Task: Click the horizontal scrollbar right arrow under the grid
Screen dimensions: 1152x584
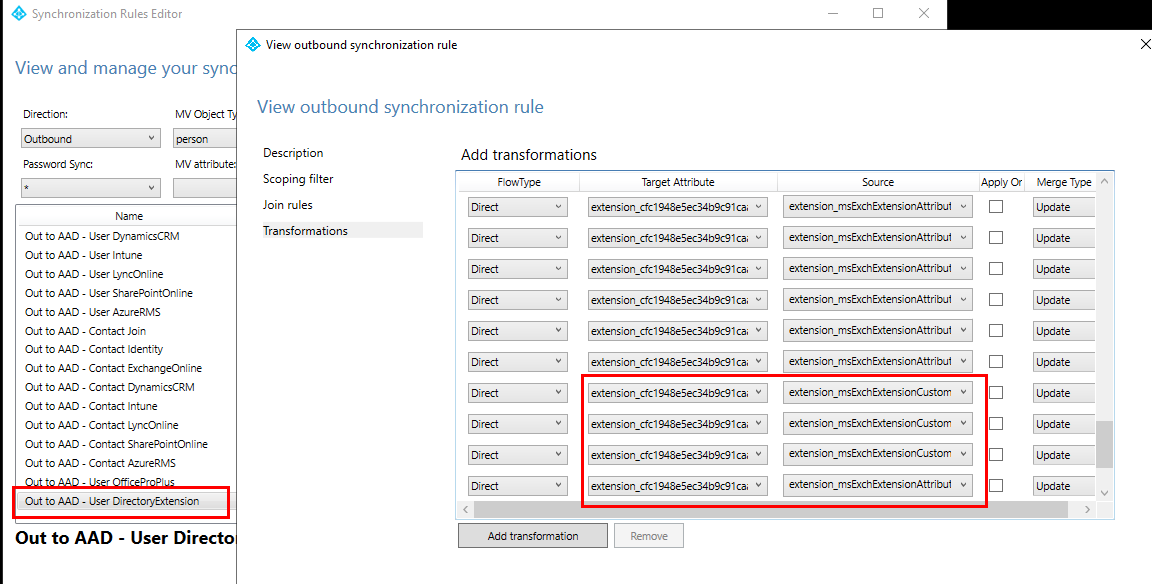Action: (x=1088, y=509)
